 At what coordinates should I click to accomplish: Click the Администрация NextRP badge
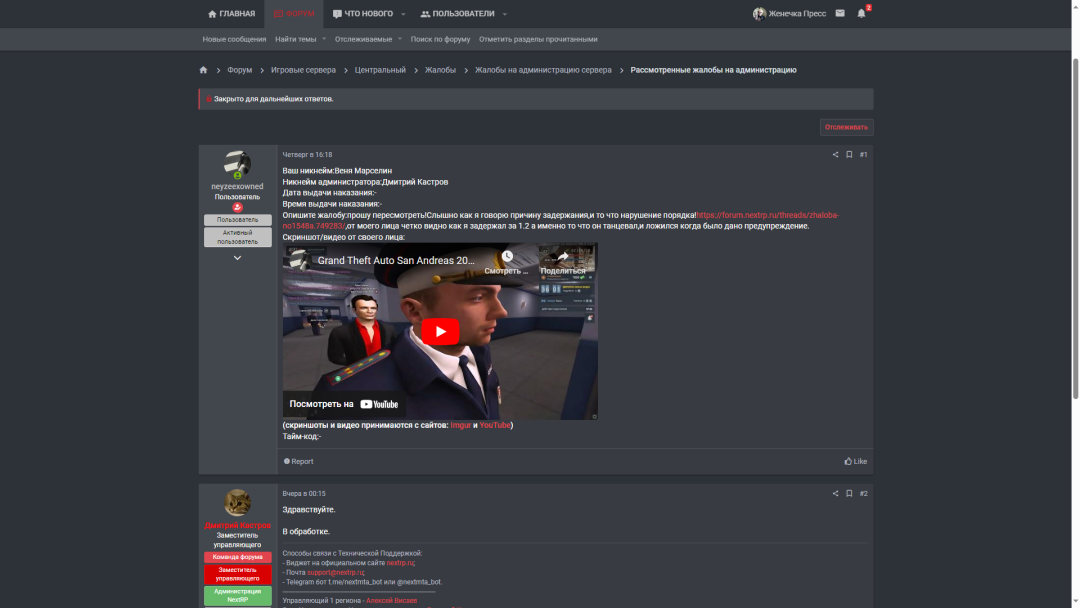[x=237, y=596]
